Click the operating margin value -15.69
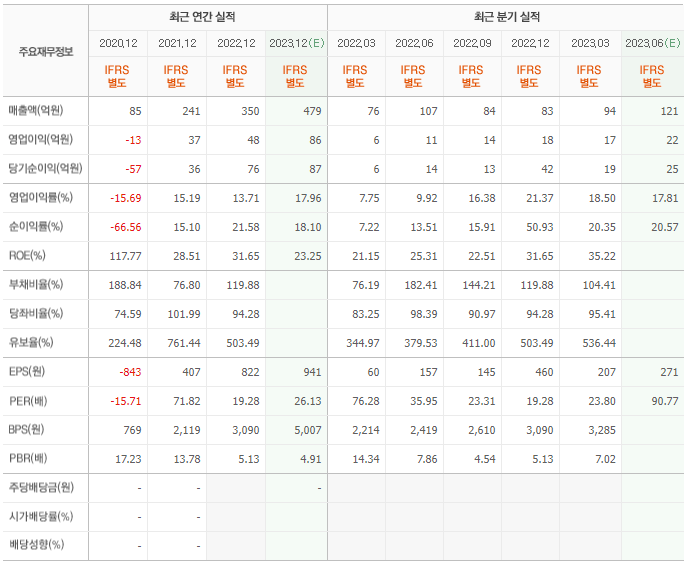This screenshot has height=564, width=688. click(x=125, y=198)
